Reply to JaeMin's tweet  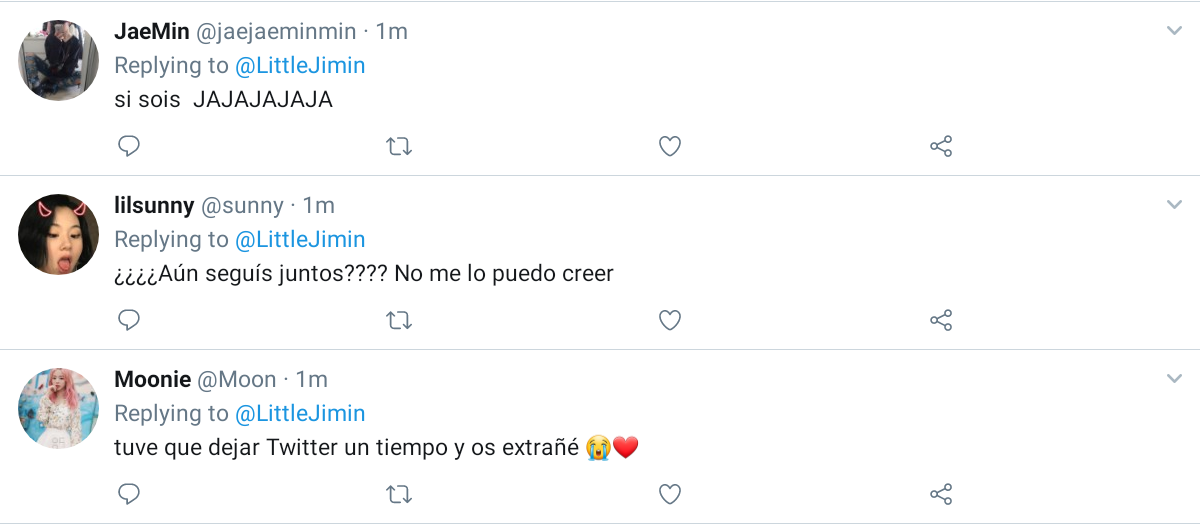(x=128, y=147)
